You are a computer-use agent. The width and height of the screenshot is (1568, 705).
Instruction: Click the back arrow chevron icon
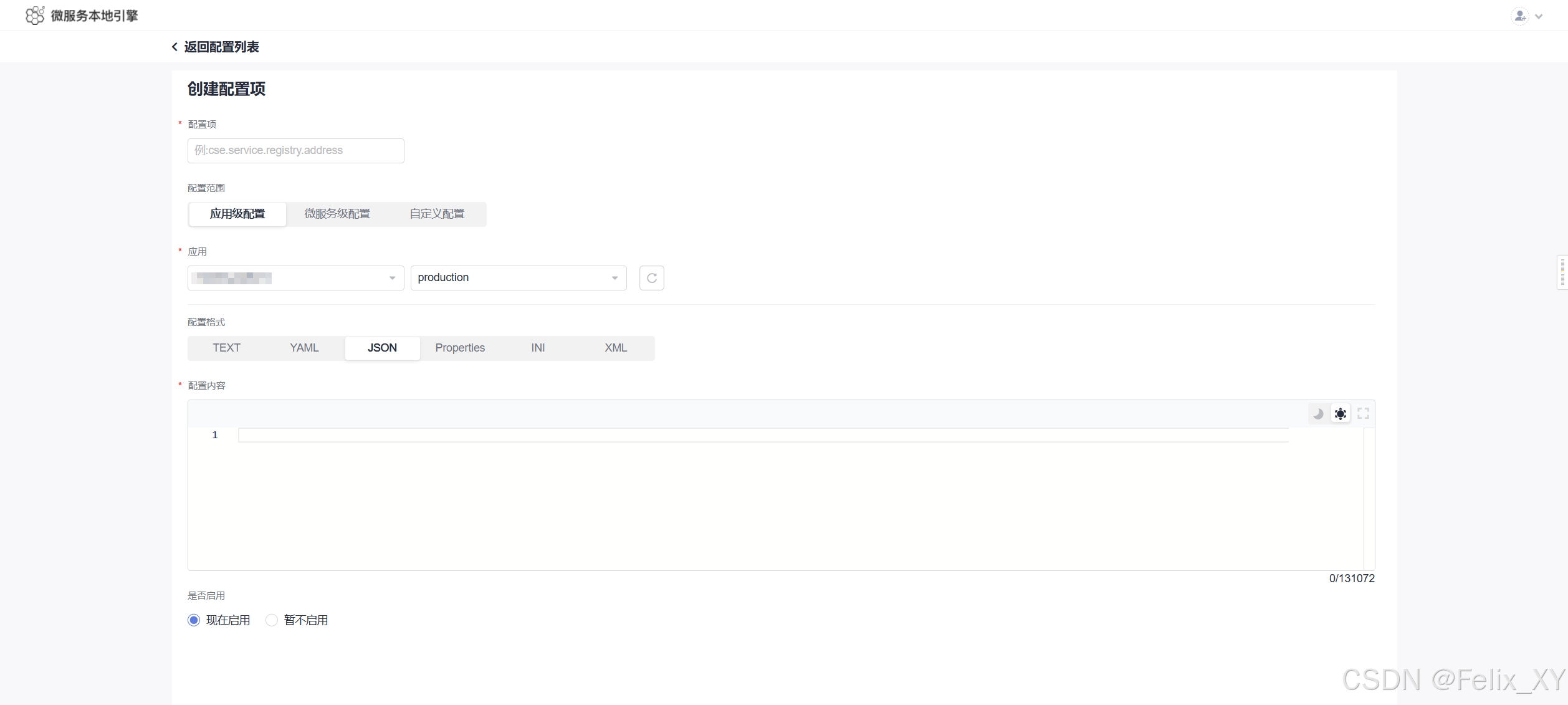coord(175,47)
